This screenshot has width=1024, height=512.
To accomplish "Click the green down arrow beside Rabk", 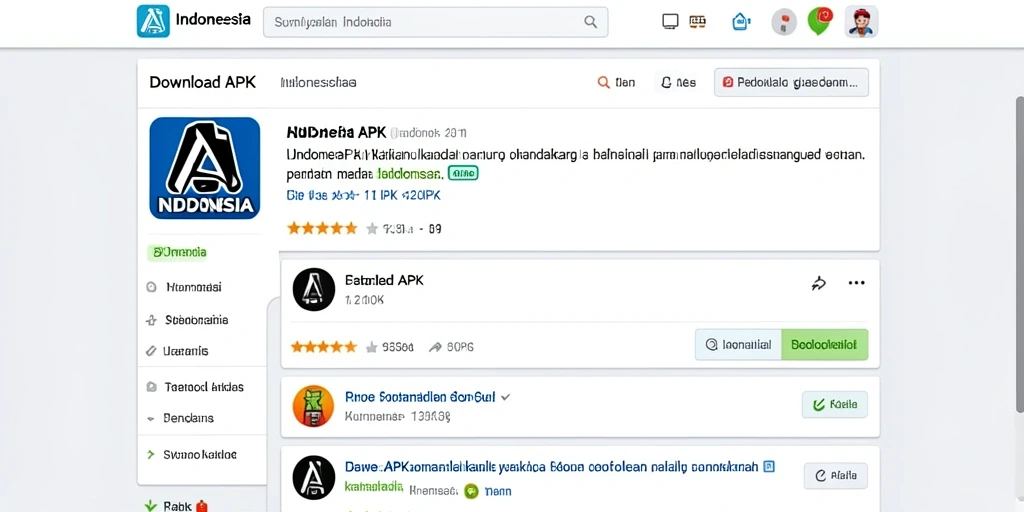I will tap(151, 505).
